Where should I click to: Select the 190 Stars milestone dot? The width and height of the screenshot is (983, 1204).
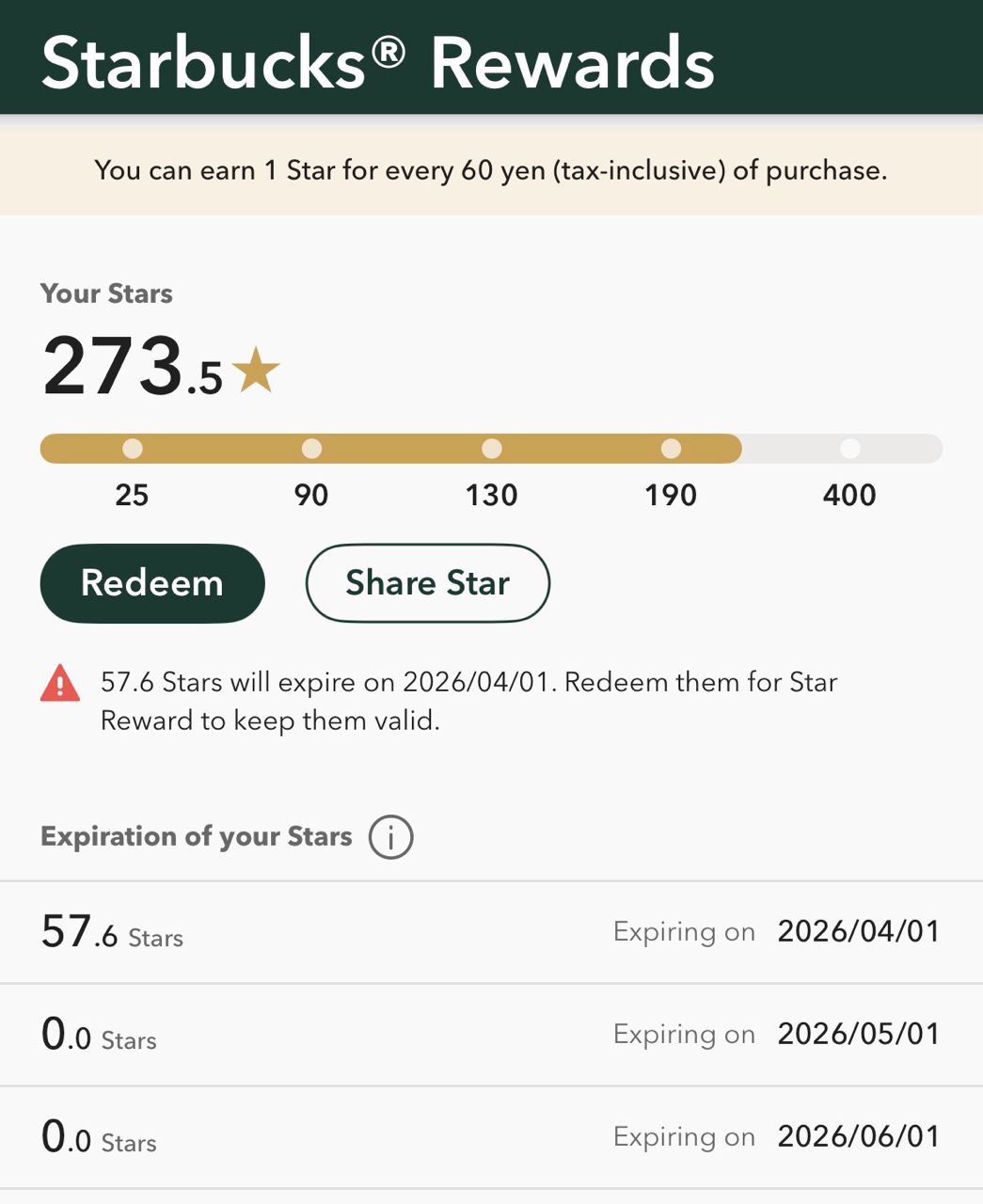pyautogui.click(x=671, y=449)
